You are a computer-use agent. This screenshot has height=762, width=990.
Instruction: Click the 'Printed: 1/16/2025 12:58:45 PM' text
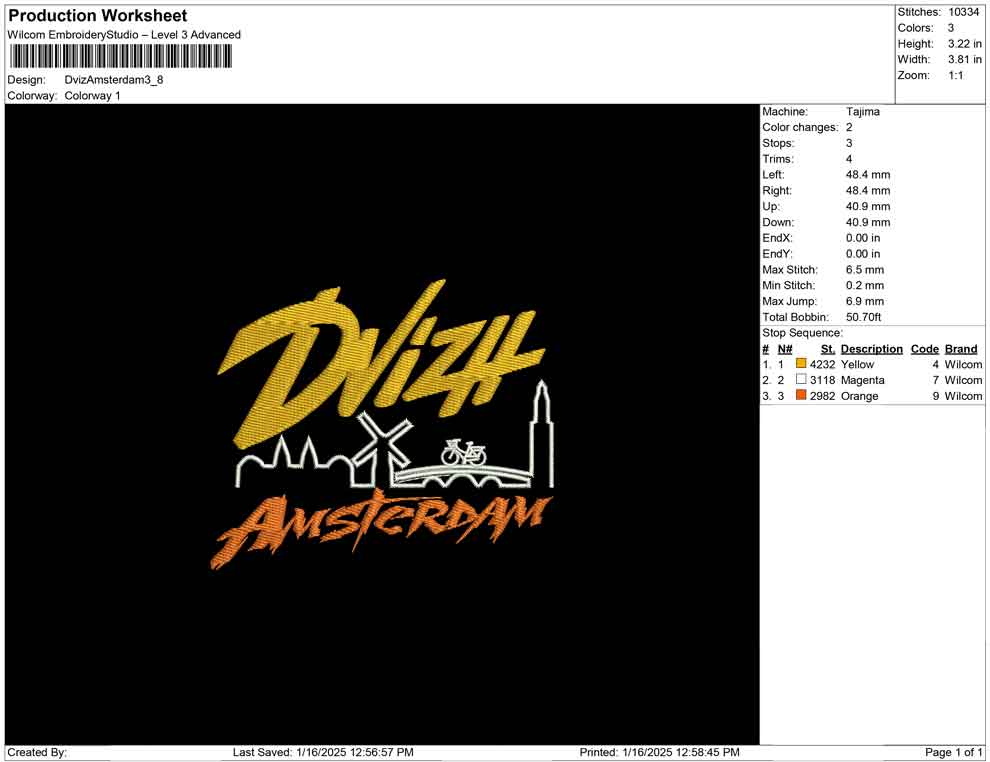[659, 752]
